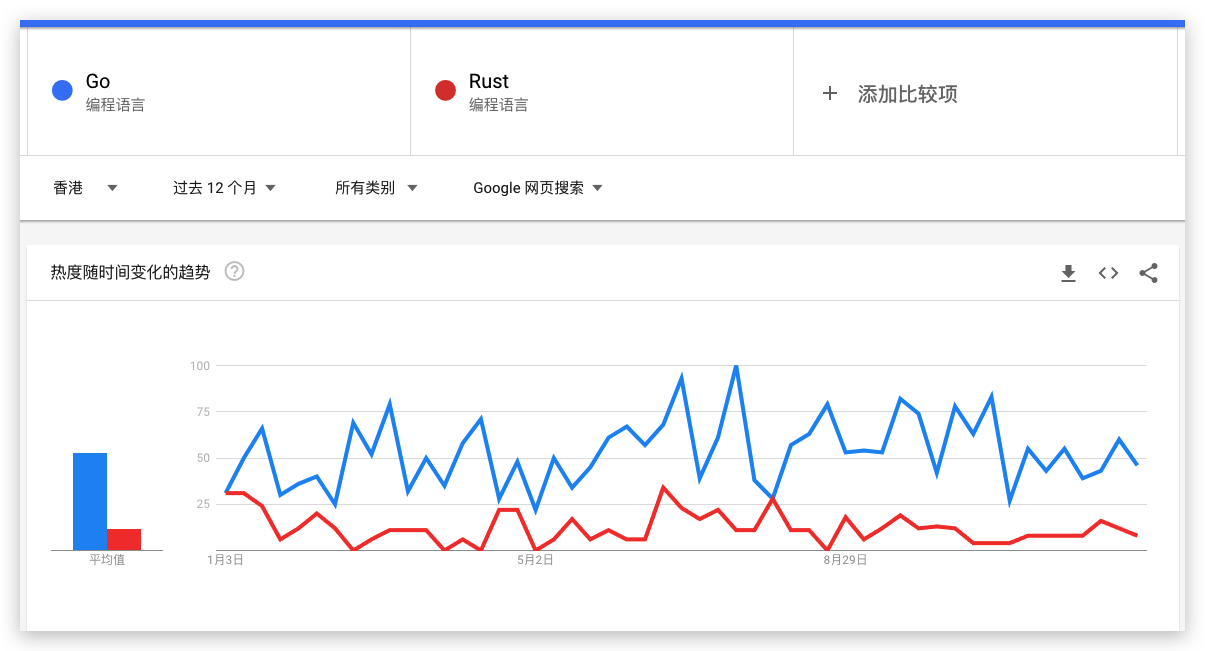1205x651 pixels.
Task: Edit the Rust search term
Action: (x=488, y=81)
